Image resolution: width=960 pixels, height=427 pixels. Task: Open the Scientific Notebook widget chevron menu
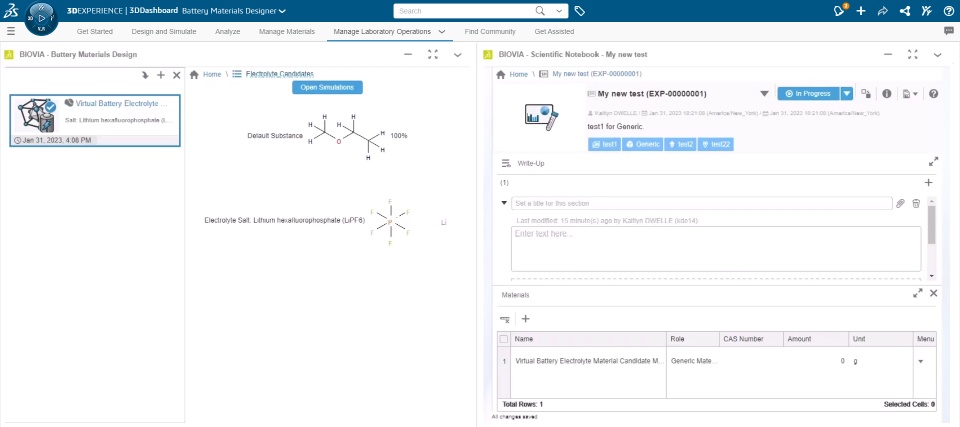point(937,55)
